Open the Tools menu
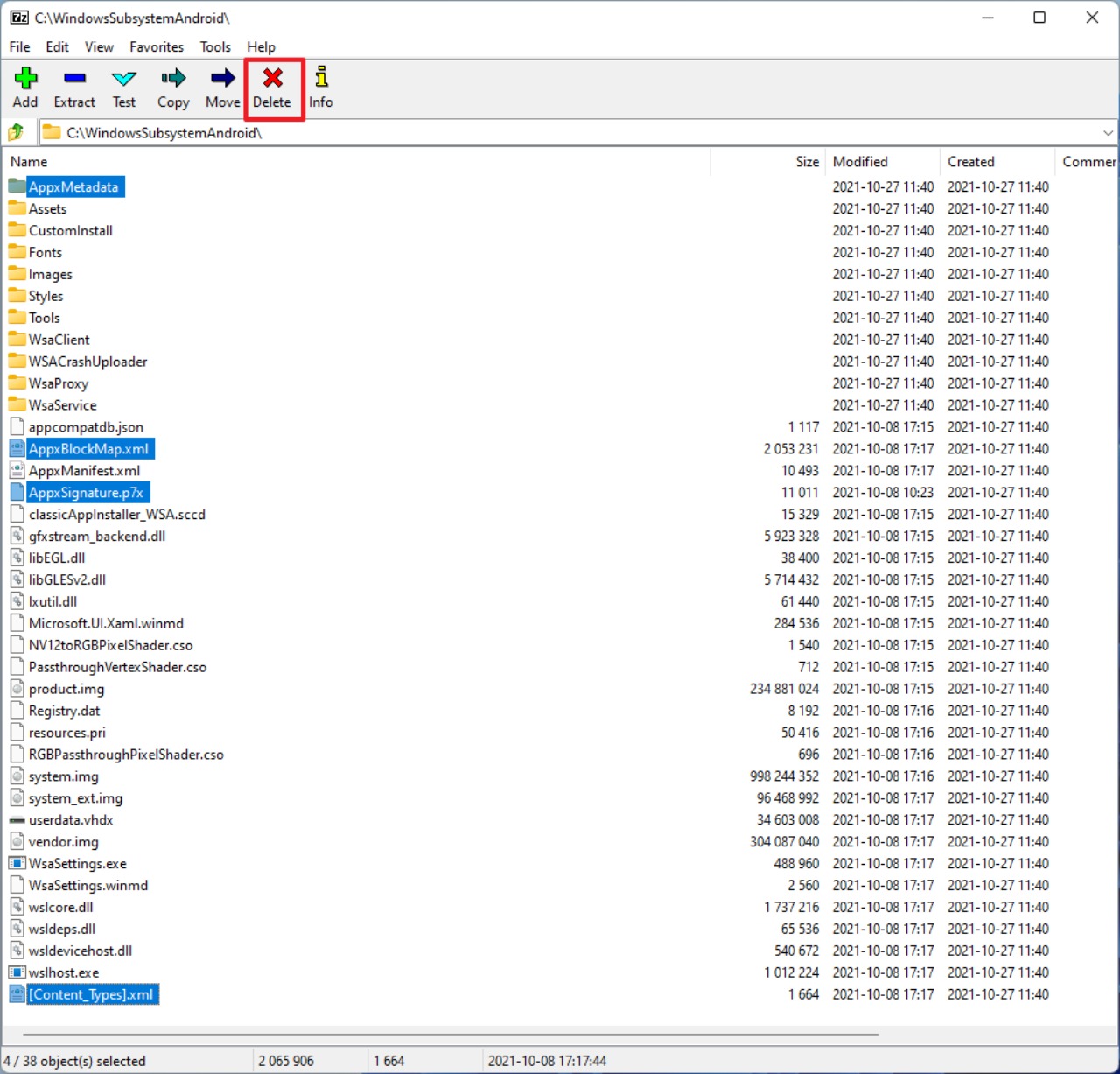The width and height of the screenshot is (1120, 1074). point(215,46)
